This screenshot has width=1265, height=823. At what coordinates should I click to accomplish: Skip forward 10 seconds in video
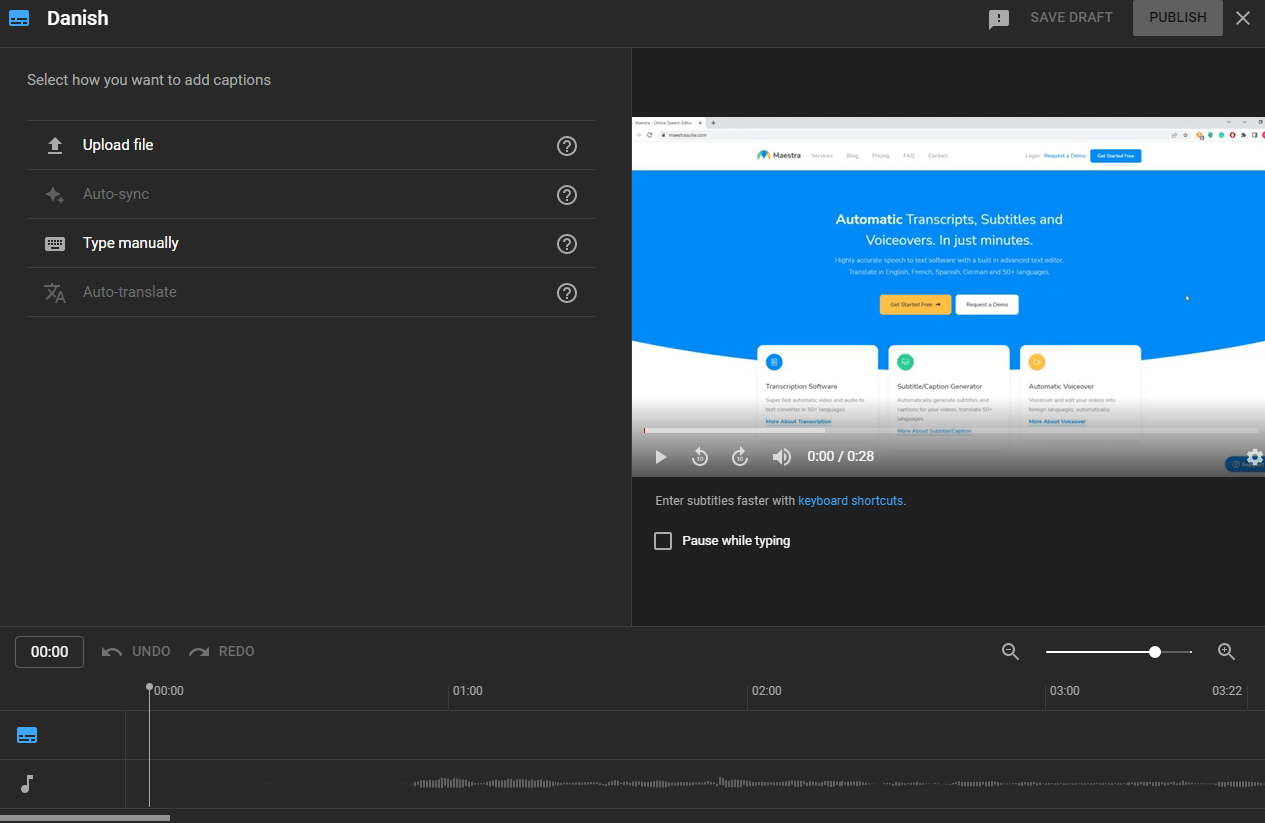[740, 457]
